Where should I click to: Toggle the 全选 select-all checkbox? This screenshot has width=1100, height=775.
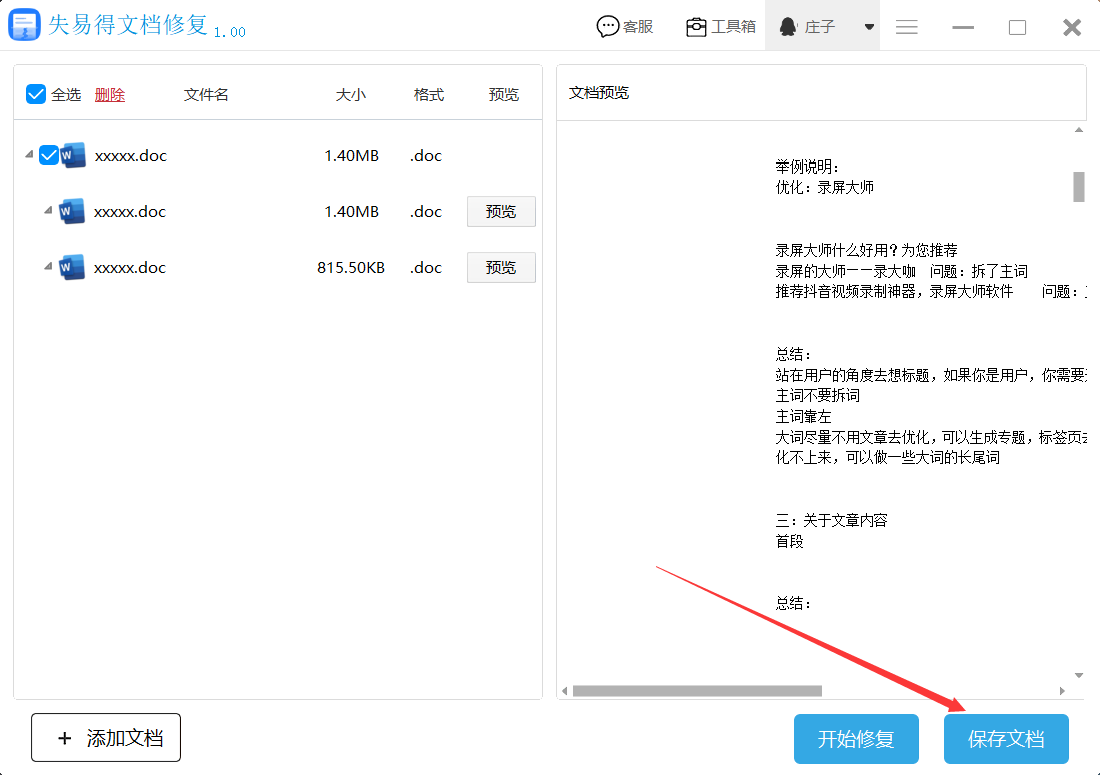(36, 94)
